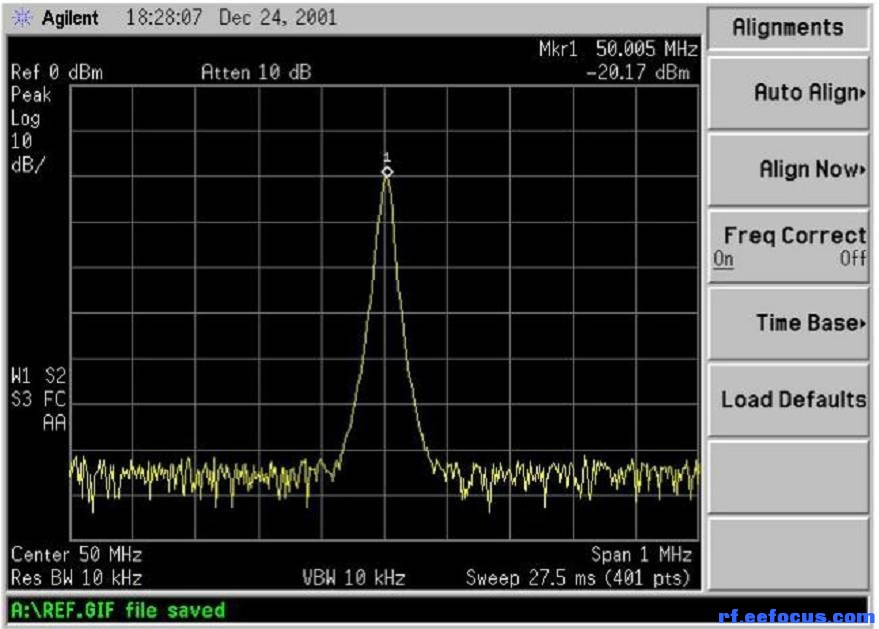Click the 18:28:07 time display
879x629 pixels.
(164, 18)
